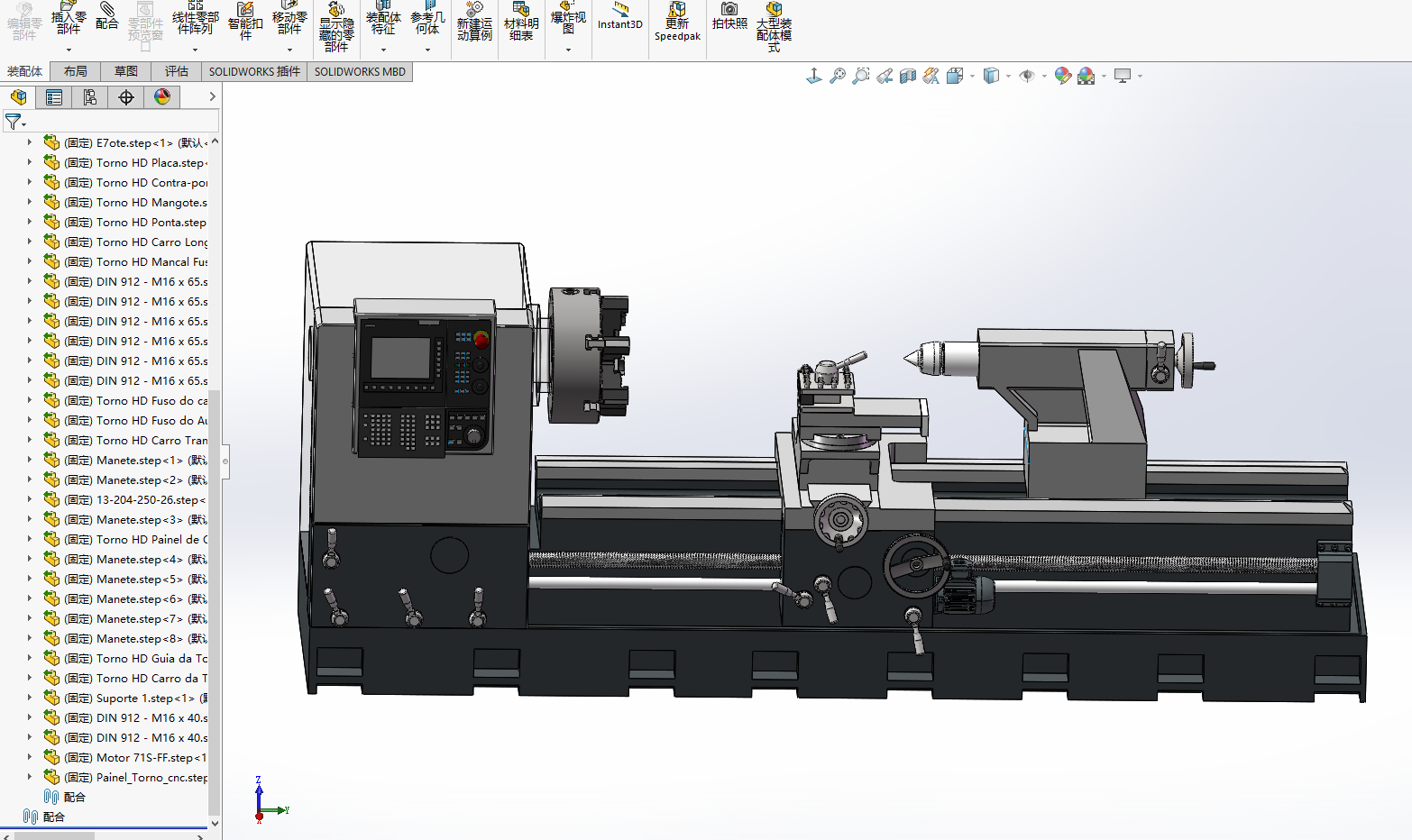Open the 材料明细表 Bill of Materials tool
1412x840 pixels.
coord(521,22)
